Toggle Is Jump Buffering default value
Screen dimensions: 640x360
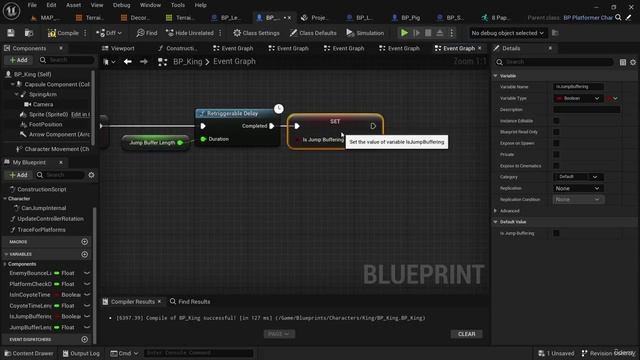pyautogui.click(x=556, y=233)
